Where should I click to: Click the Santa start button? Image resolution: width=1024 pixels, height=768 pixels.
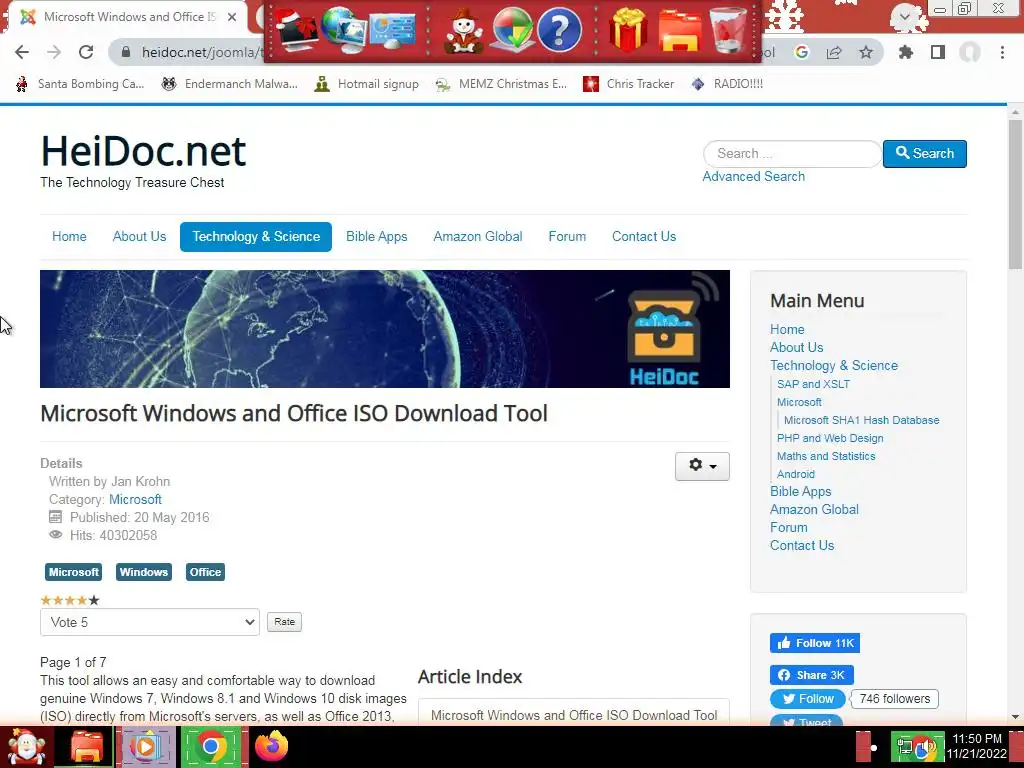click(26, 747)
